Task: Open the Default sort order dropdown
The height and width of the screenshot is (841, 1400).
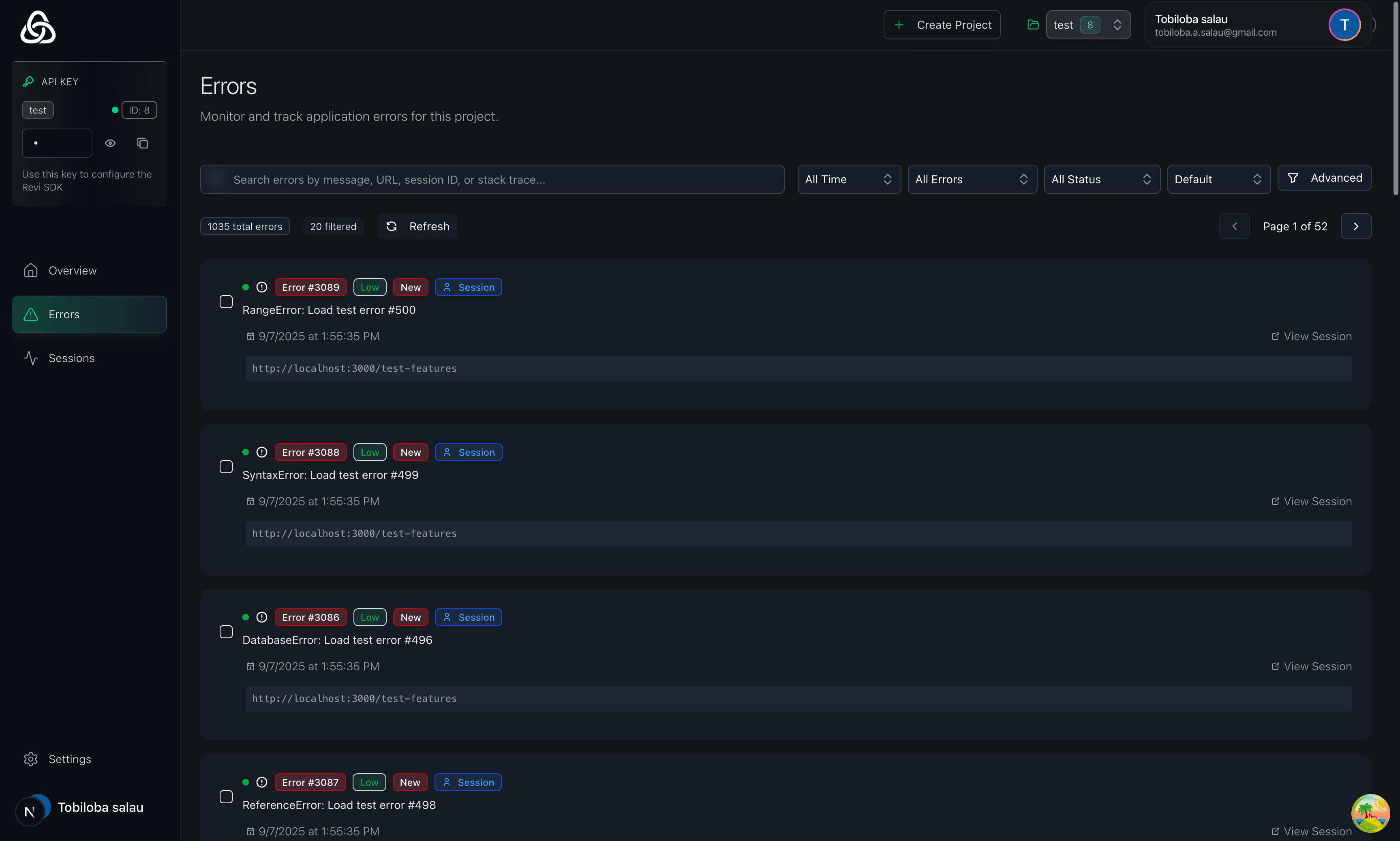Action: (x=1219, y=179)
